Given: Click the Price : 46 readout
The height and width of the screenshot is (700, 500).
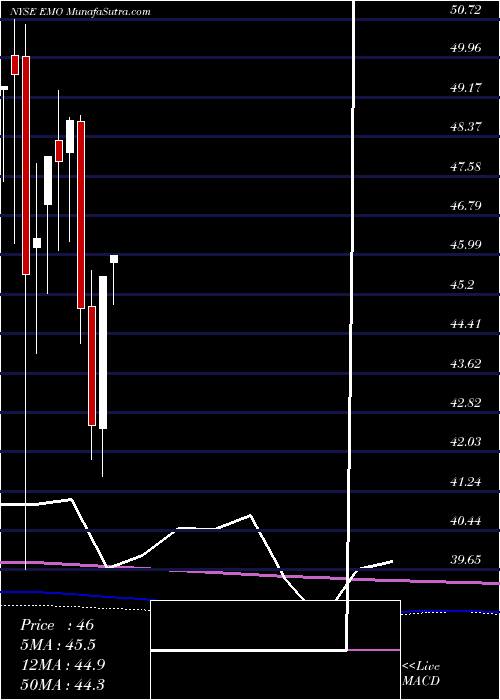Looking at the screenshot, I should (57, 625).
